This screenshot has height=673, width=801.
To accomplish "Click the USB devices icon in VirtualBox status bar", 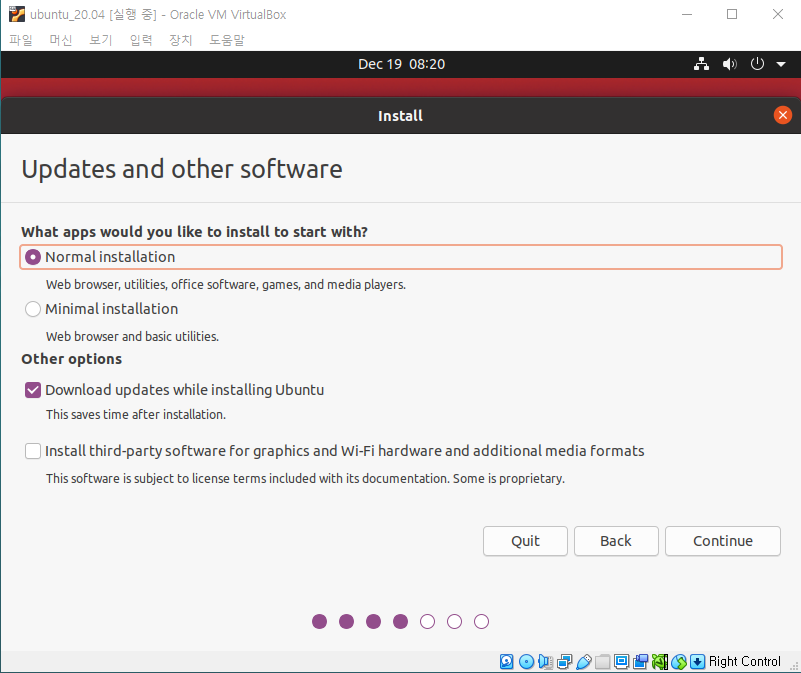I will 583,661.
